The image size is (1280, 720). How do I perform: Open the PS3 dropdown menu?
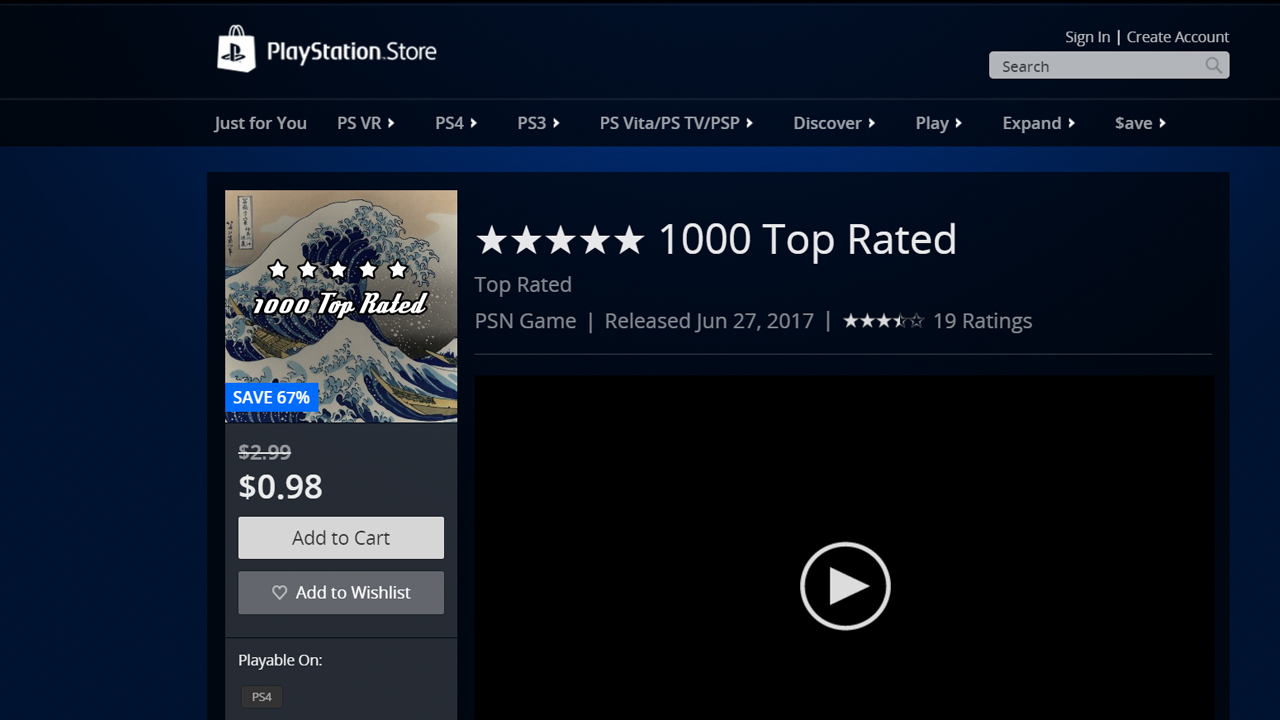[538, 123]
